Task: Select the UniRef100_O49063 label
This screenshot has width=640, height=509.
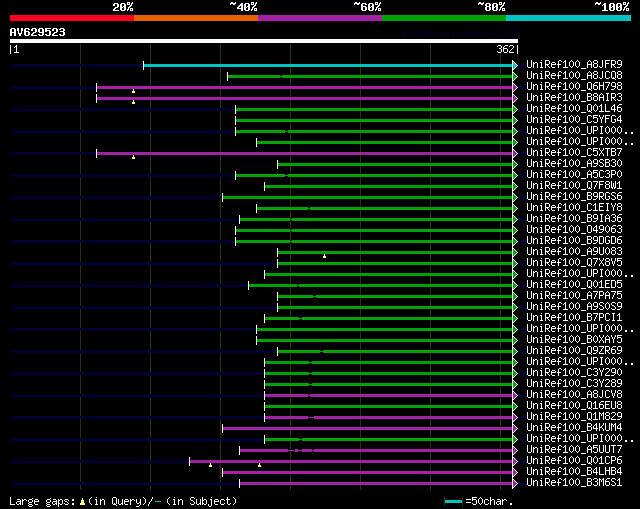Action: click(574, 230)
